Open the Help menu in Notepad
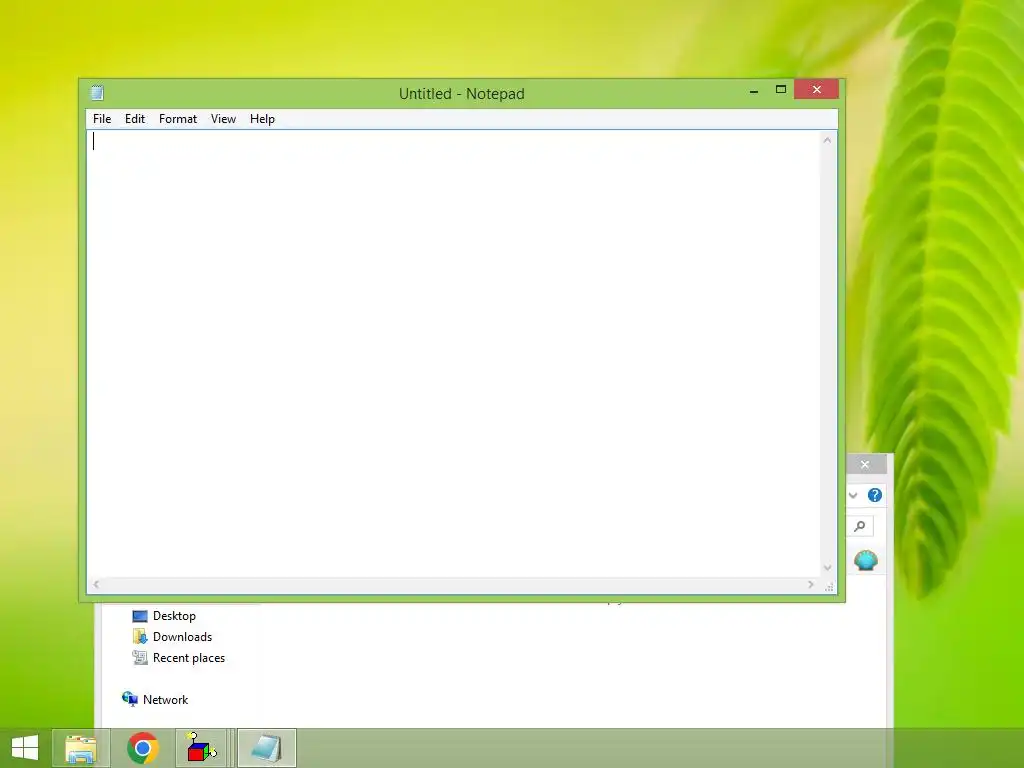 (262, 119)
